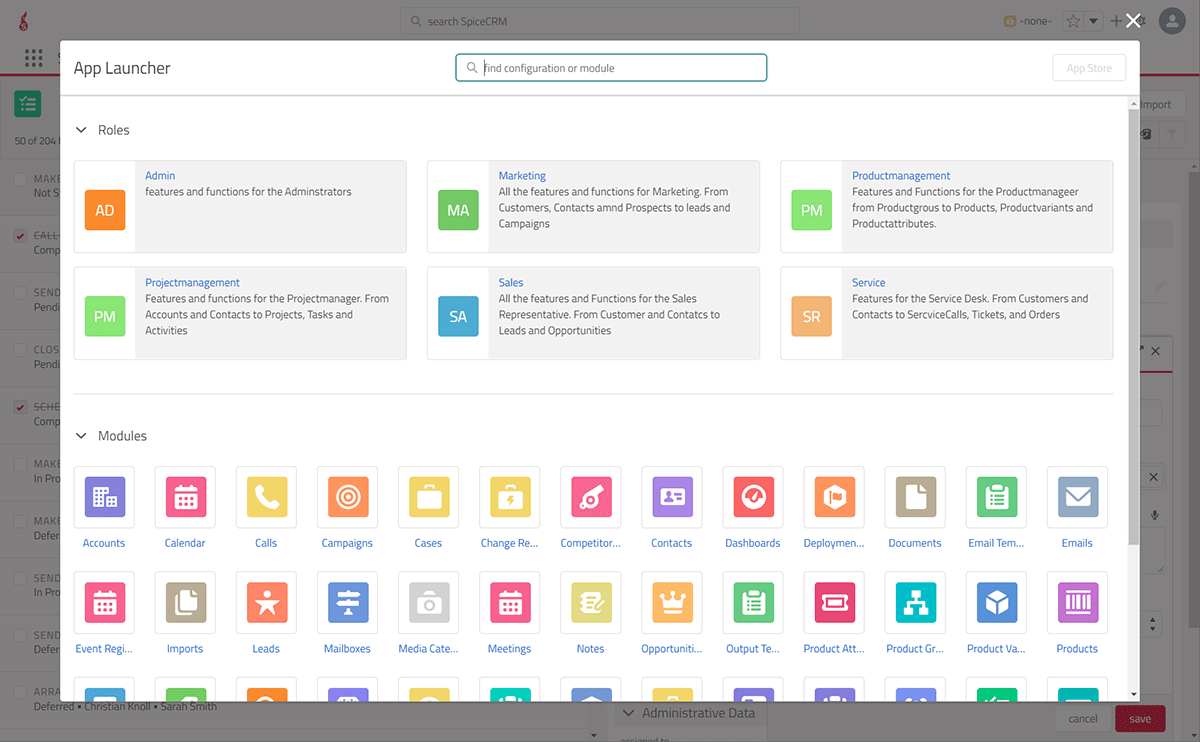The height and width of the screenshot is (742, 1200).
Task: Open the Opportunities crown icon
Action: click(x=672, y=602)
